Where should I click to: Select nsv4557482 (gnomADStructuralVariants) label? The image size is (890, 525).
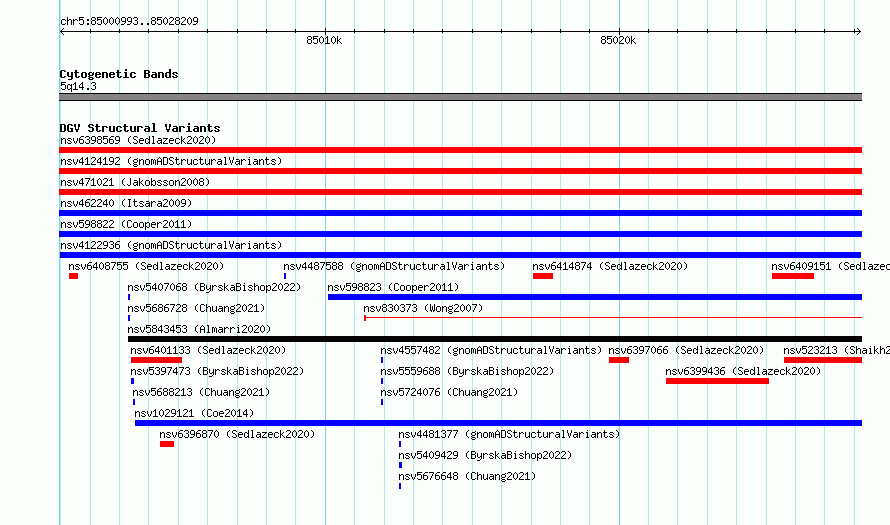click(492, 350)
